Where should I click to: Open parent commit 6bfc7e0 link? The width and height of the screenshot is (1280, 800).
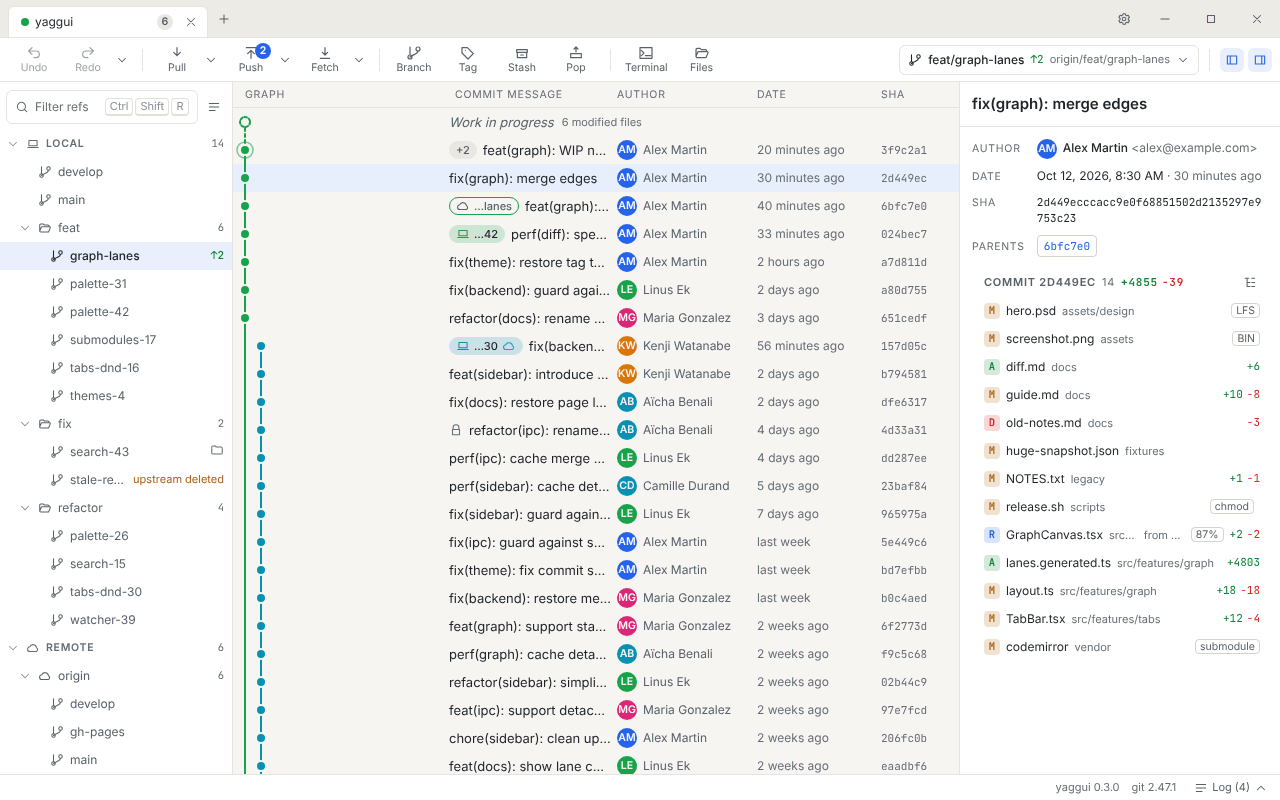click(x=1067, y=246)
